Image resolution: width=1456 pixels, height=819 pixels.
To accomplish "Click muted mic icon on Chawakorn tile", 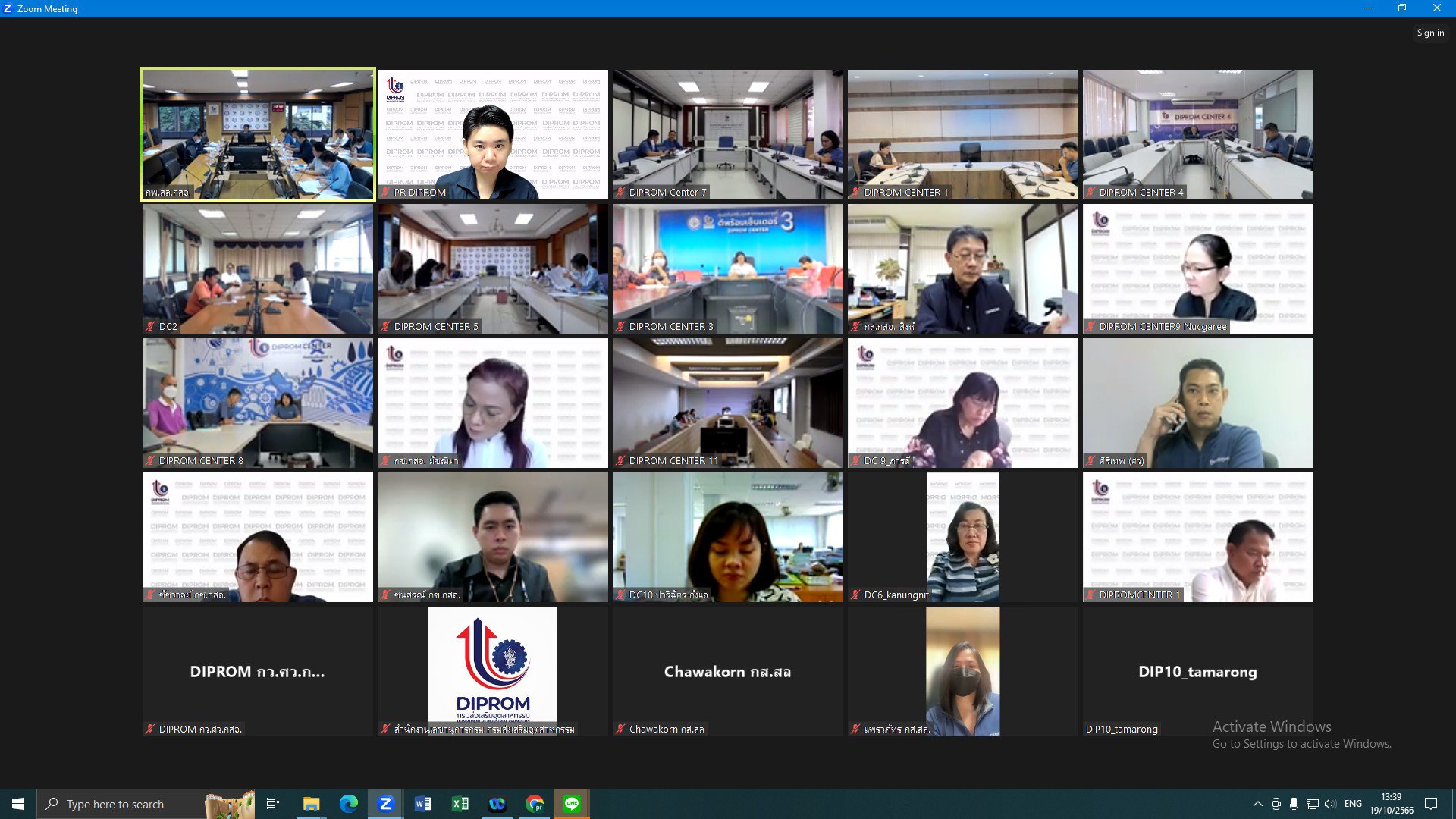I will click(620, 730).
